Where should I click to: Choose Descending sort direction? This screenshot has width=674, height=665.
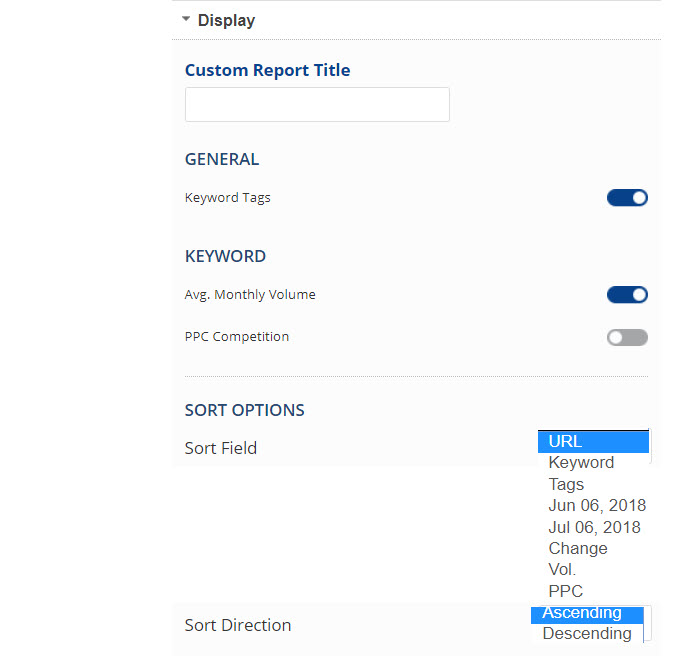[x=586, y=633]
